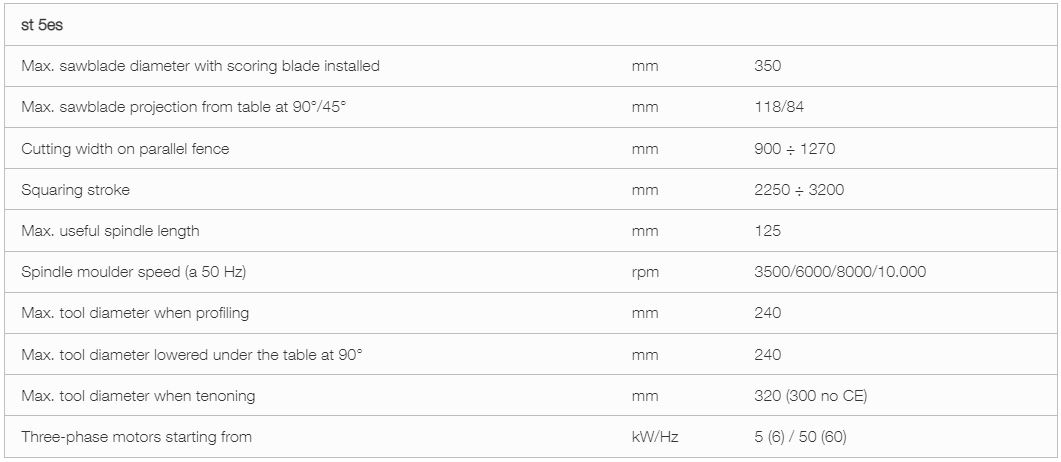Click the kW/Hz unit cell
The height and width of the screenshot is (462, 1061).
point(655,437)
